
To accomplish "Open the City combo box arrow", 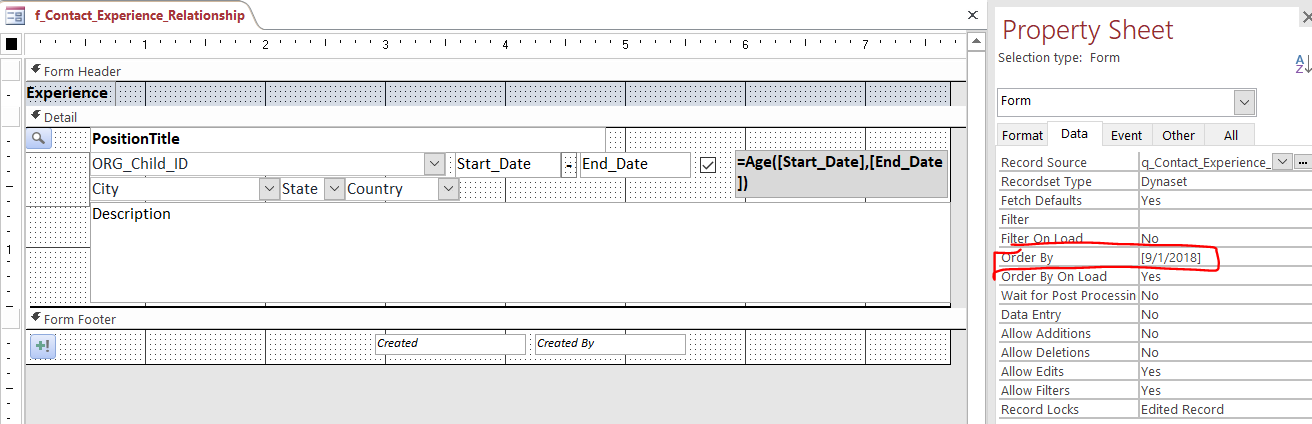I will tap(269, 189).
